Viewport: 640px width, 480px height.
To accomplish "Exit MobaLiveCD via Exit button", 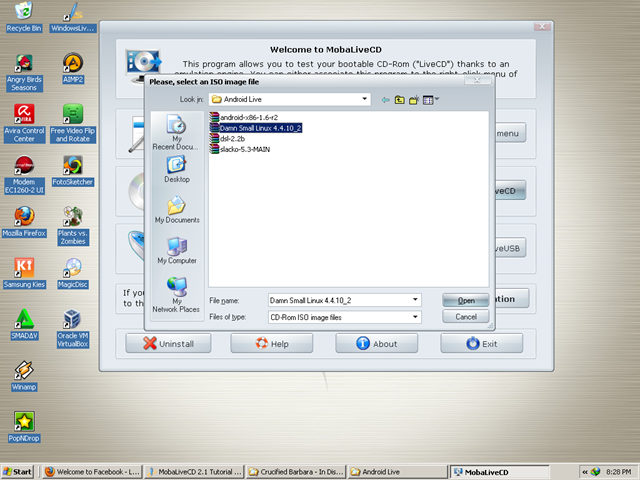I will click(482, 343).
